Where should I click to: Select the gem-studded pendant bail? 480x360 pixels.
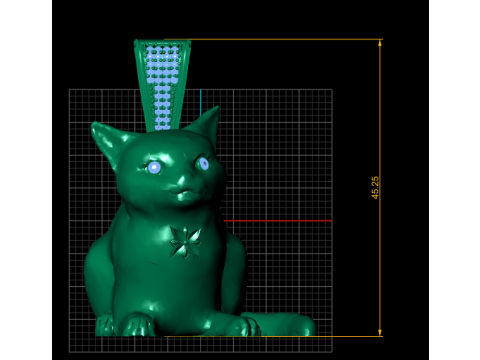[x=162, y=85]
